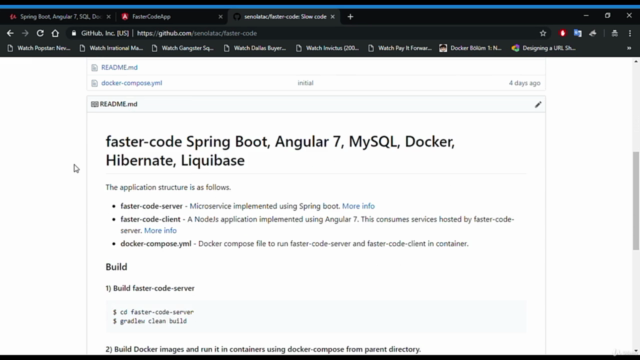Click the bold 'docker-compose.yml' list item text
Image resolution: width=640 pixels, height=360 pixels.
tap(156, 244)
